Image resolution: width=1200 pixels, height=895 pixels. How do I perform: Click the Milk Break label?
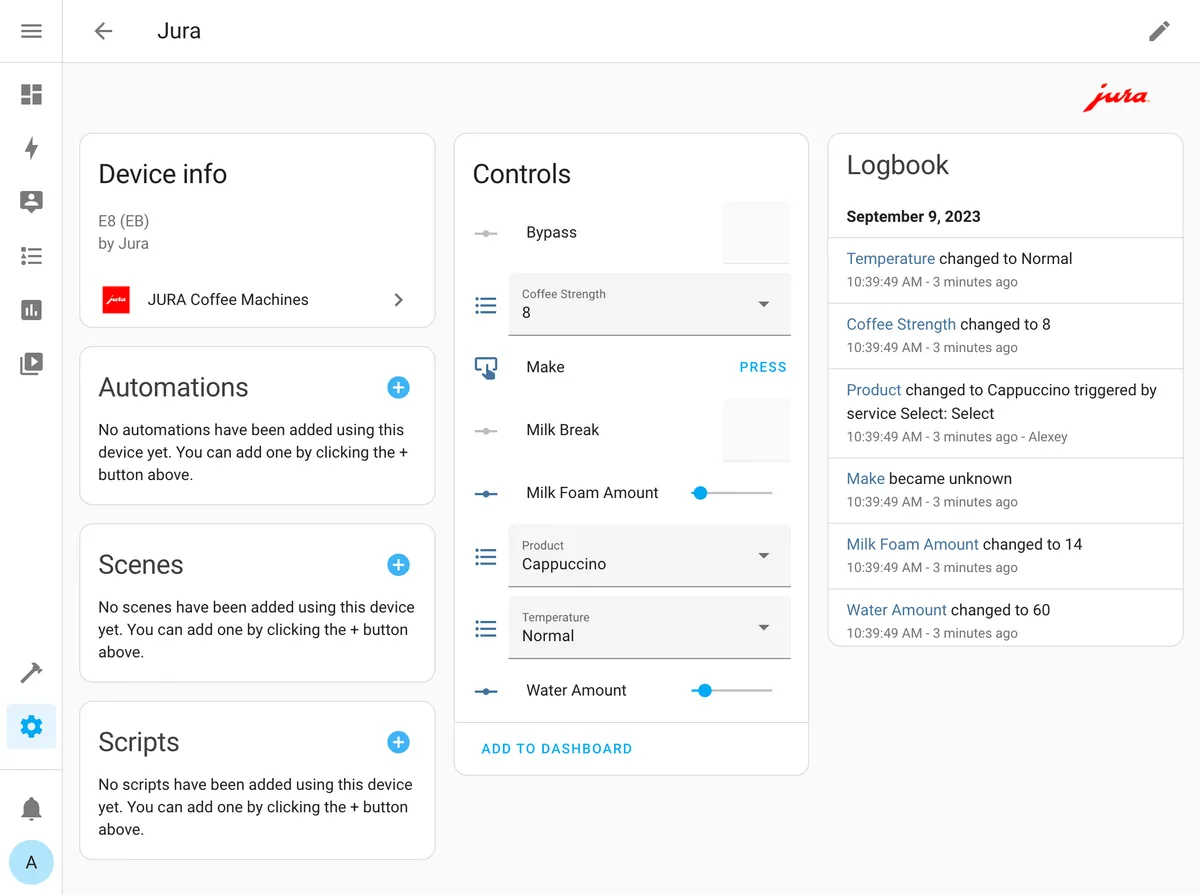[563, 430]
